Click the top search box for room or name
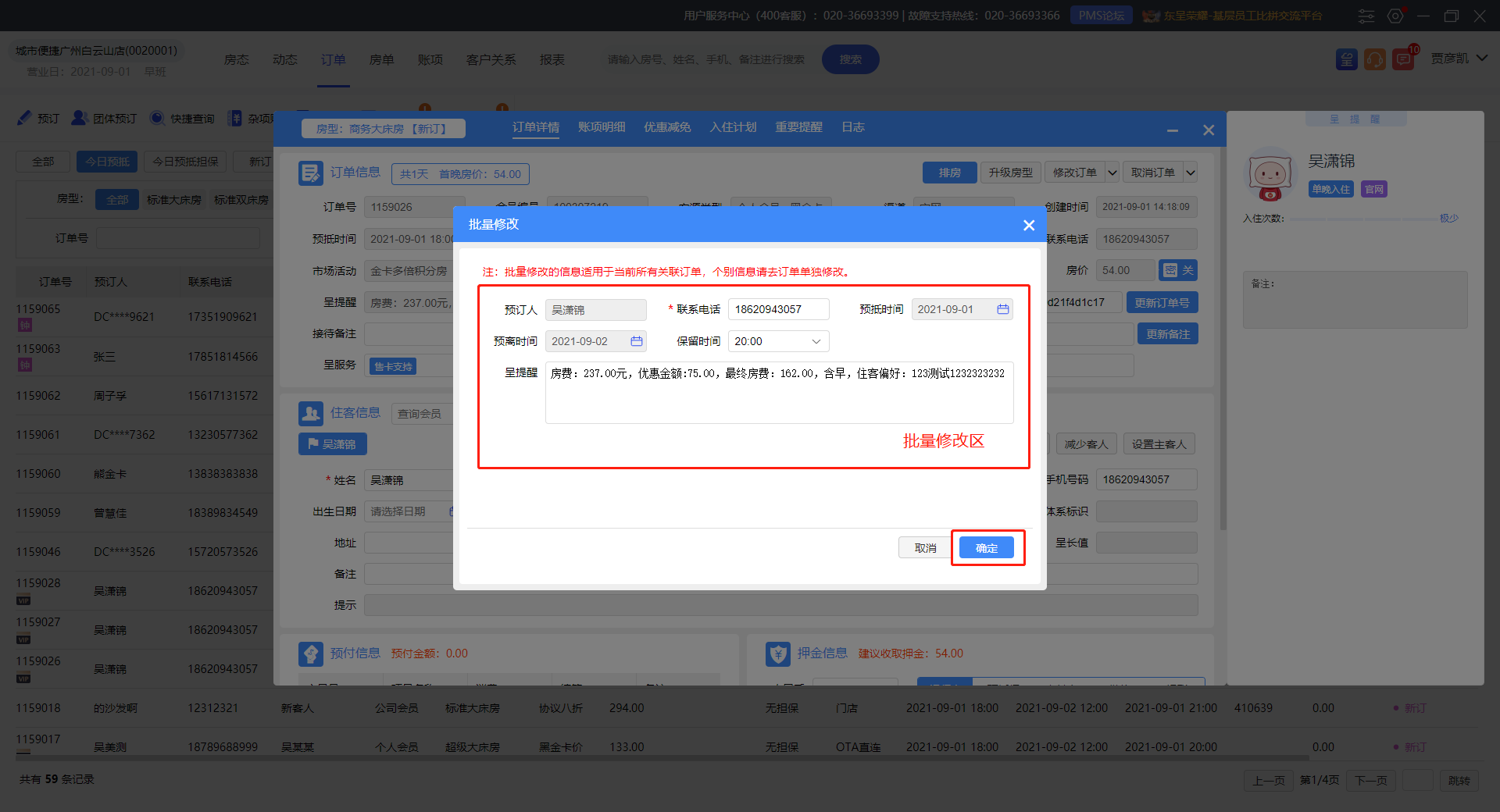 click(706, 59)
